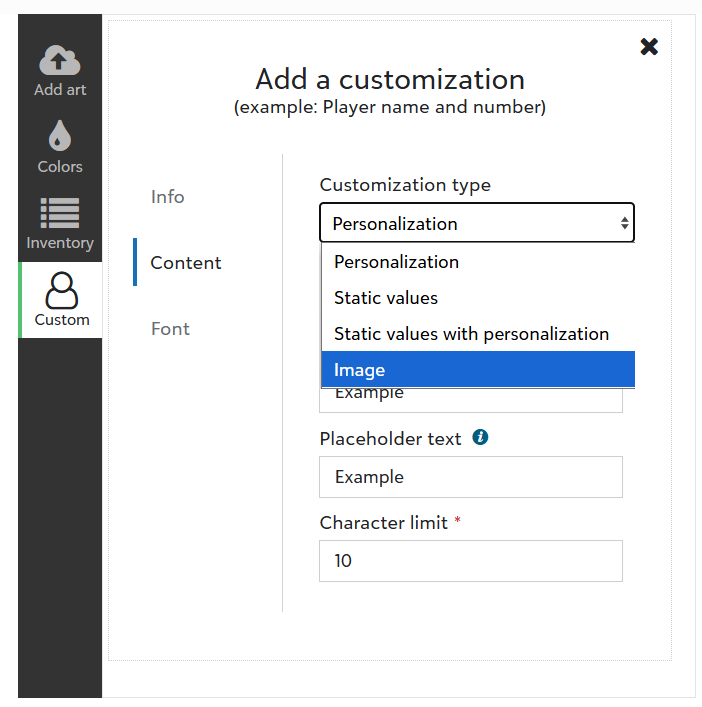
Task: Pick Static values with personalization option
Action: point(471,334)
